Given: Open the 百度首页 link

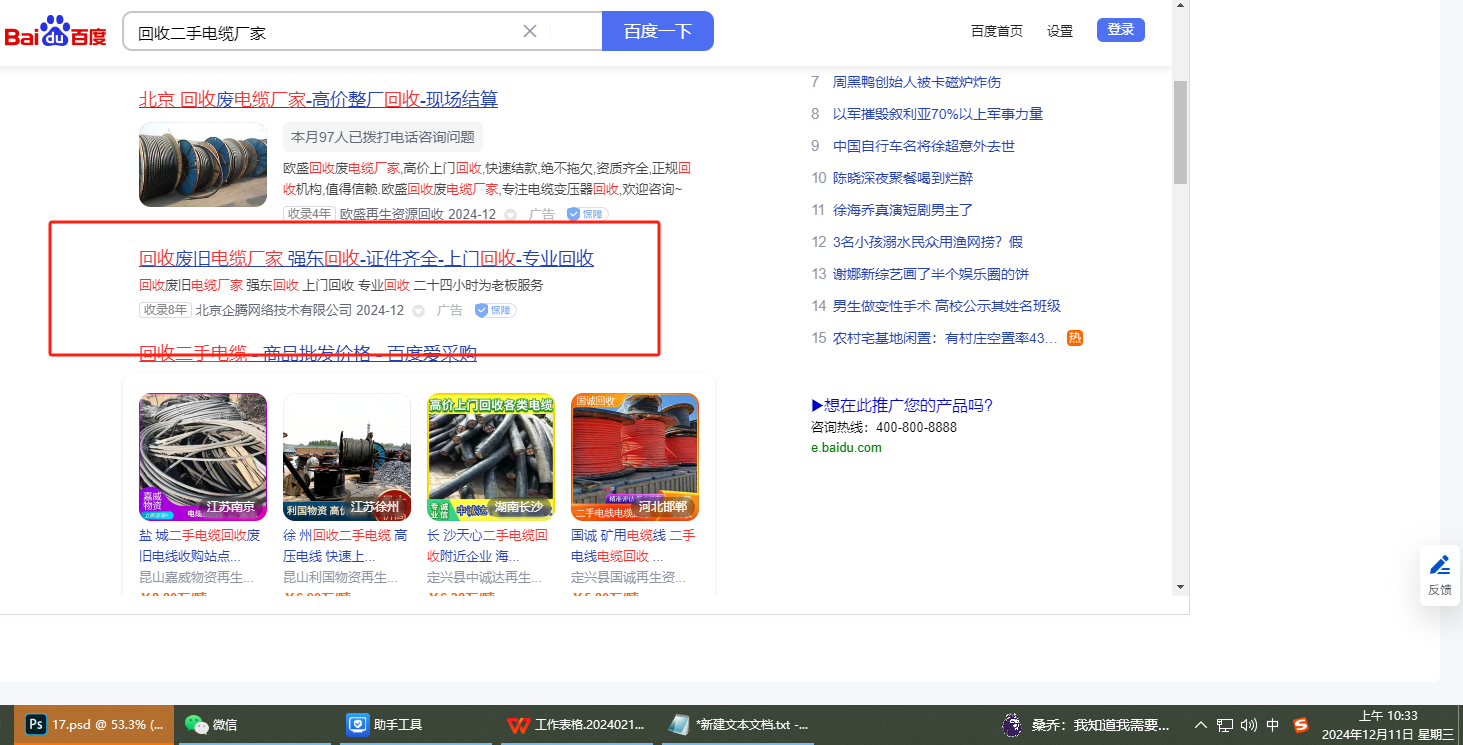Looking at the screenshot, I should 997,31.
